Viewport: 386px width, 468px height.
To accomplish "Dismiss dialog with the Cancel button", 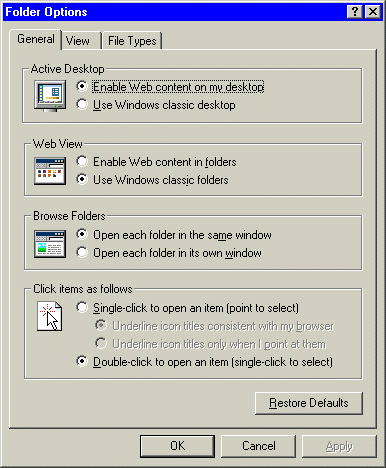I will (259, 446).
